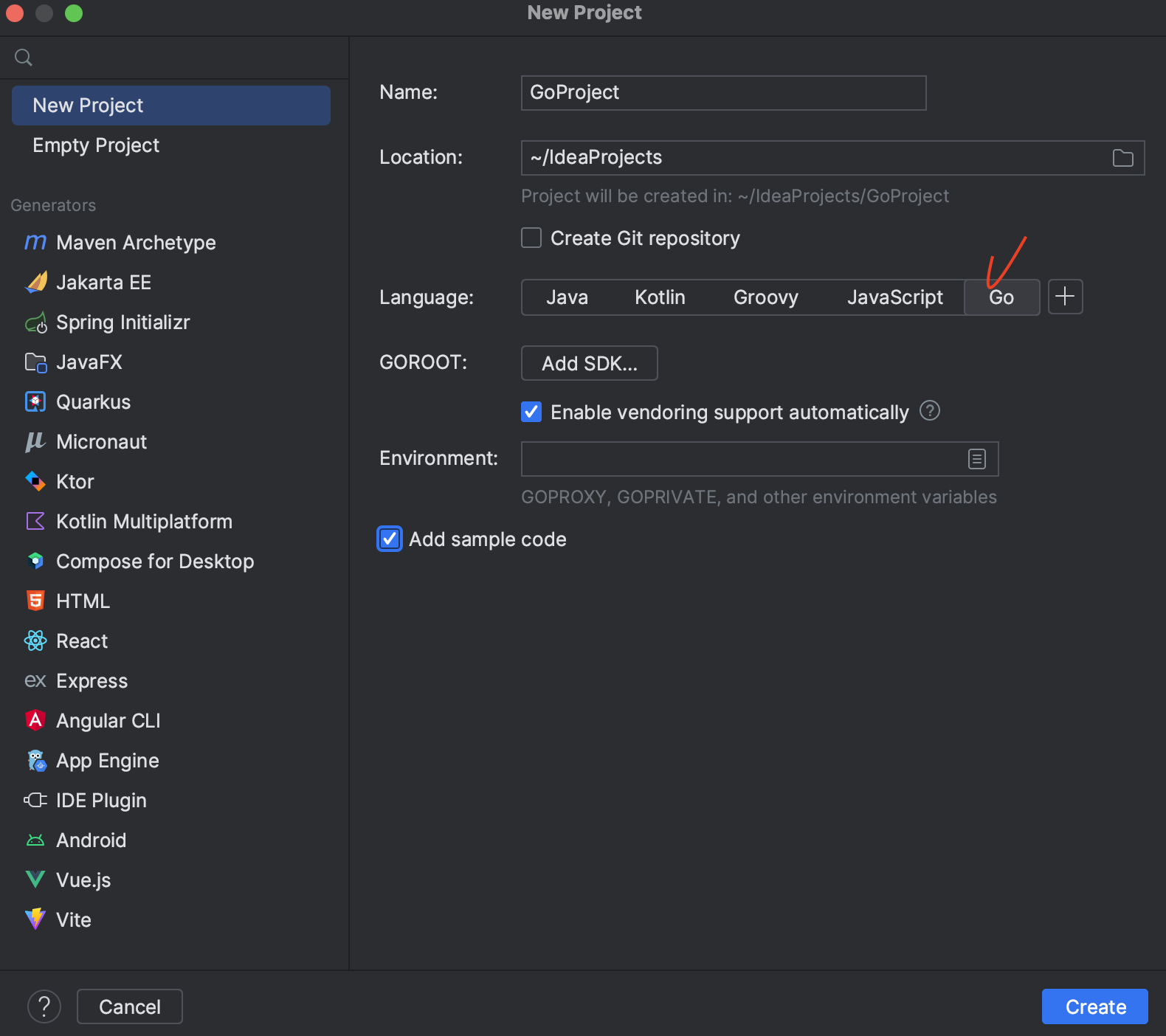
Task: Open environment variables editor icon
Action: [976, 459]
